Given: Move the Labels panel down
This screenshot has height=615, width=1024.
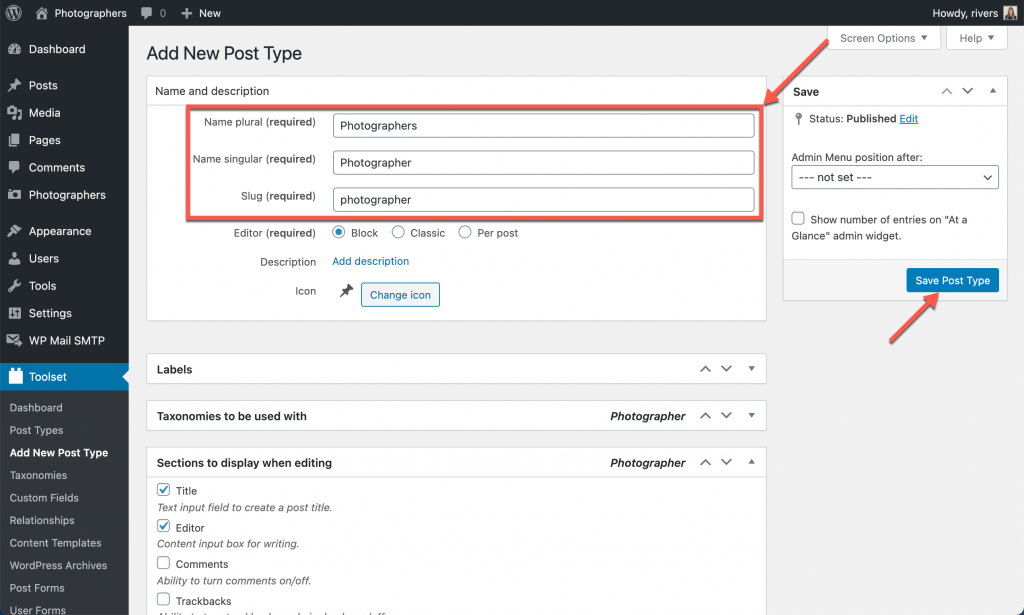Looking at the screenshot, I should (726, 369).
